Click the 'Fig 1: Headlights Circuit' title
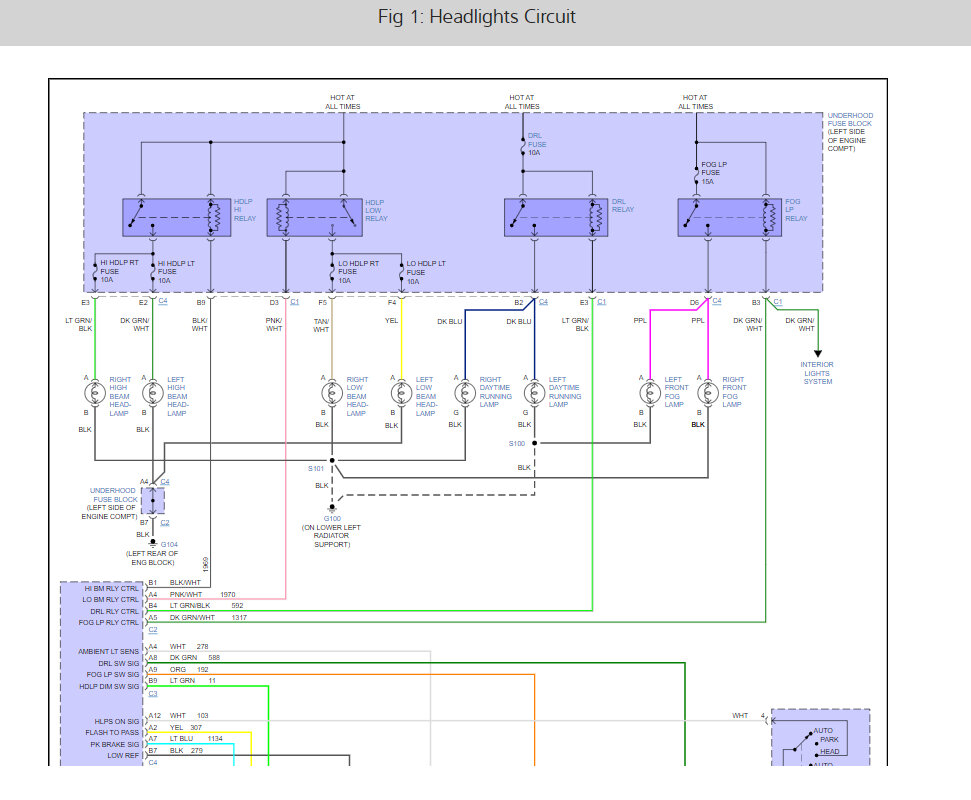This screenshot has width=971, height=800. 477,17
